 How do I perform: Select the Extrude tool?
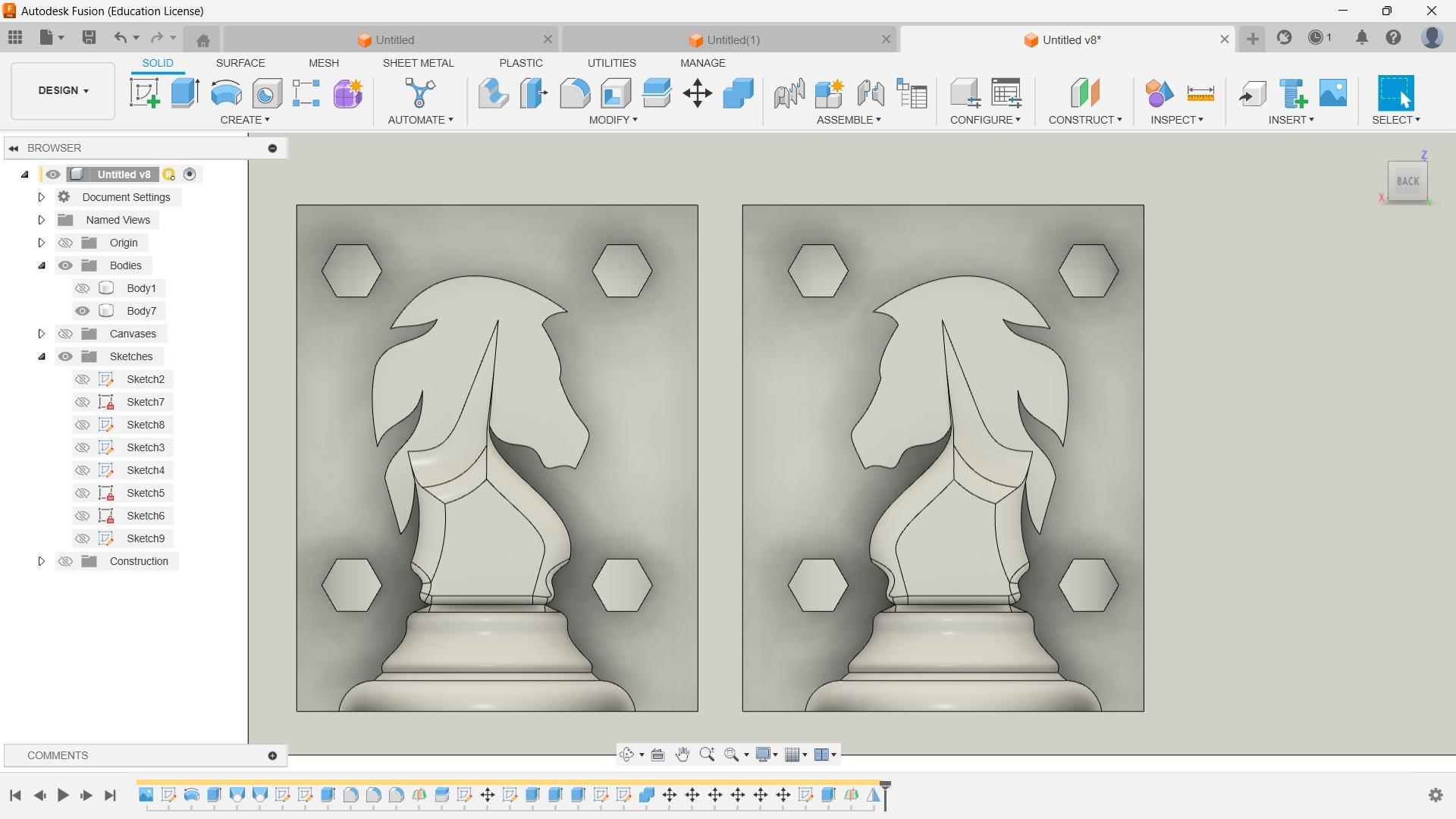point(185,93)
